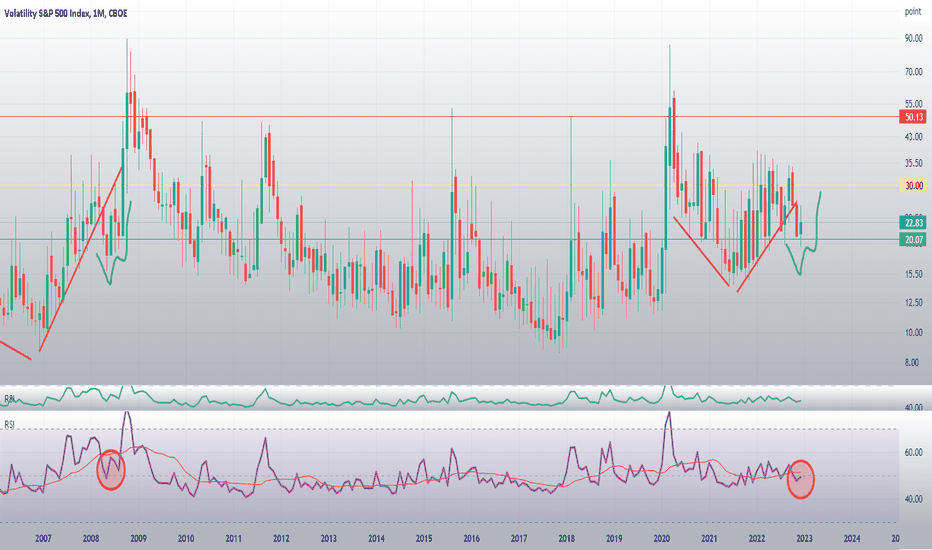This screenshot has width=932, height=550.
Task: Select the 50.13 red price label
Action: coord(914,117)
